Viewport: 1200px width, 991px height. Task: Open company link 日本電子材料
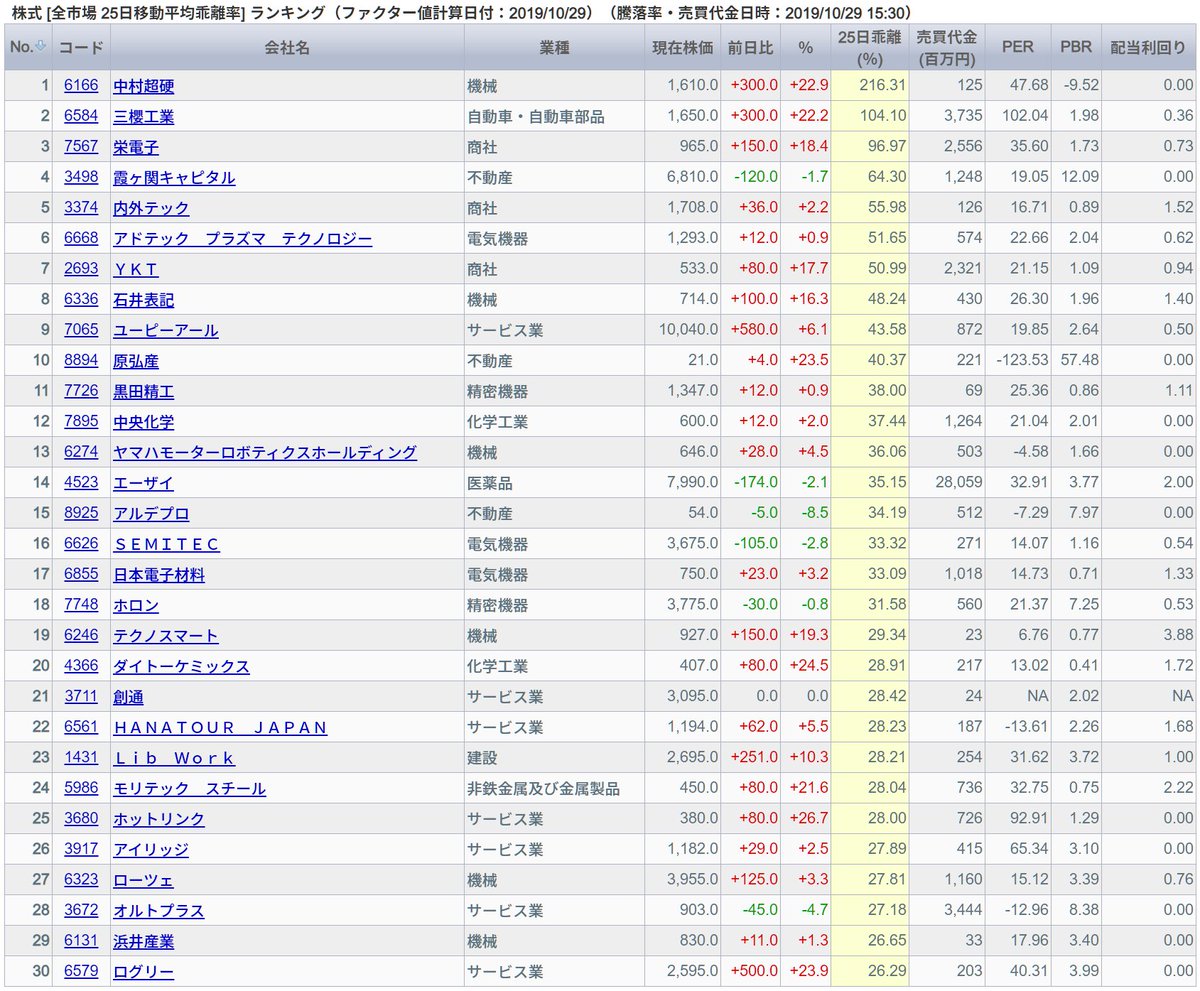(x=159, y=575)
